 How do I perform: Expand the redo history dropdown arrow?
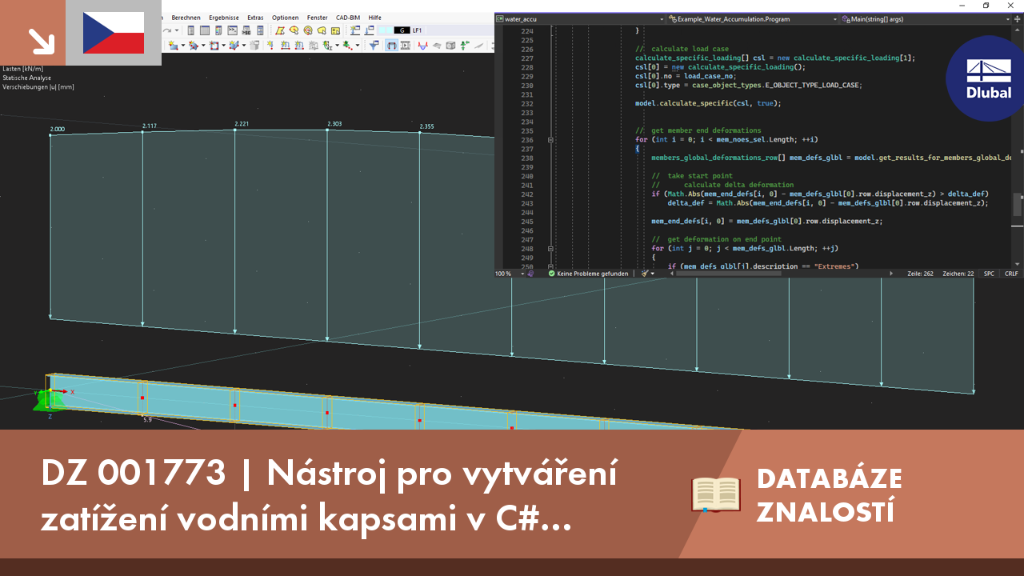point(176,30)
